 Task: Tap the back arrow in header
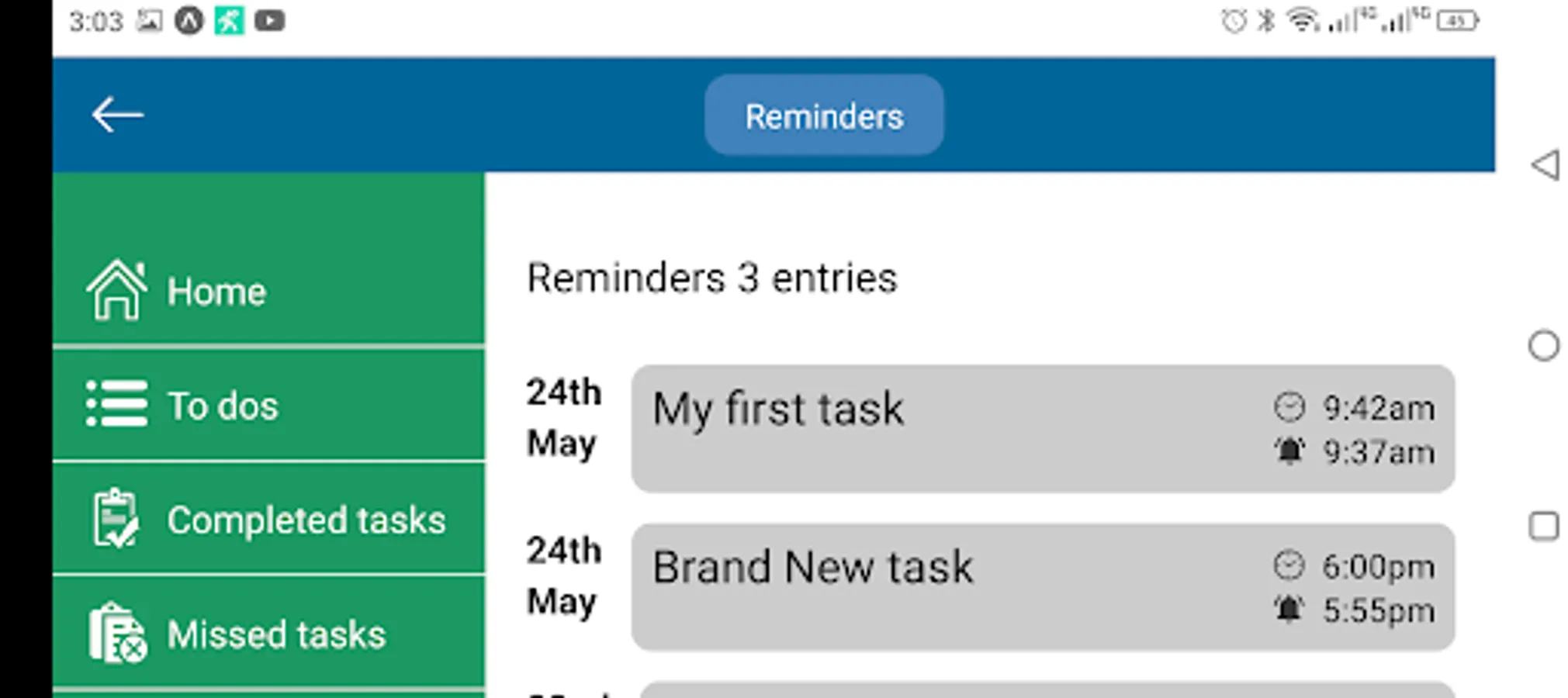point(117,115)
